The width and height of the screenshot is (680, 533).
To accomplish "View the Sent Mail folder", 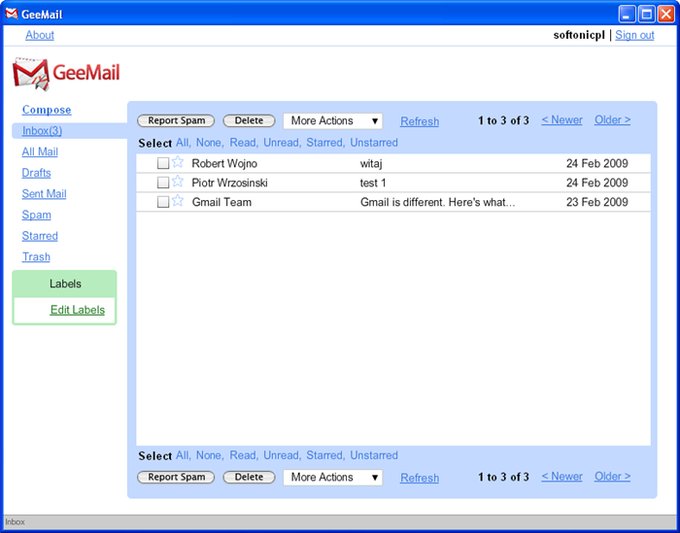I will [x=44, y=194].
